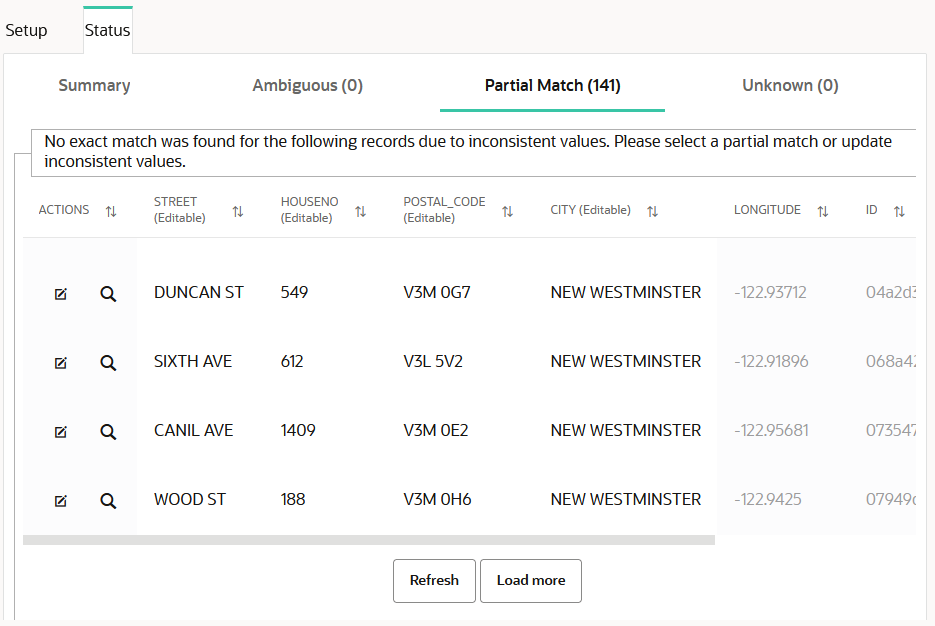Switch to the Setup tab

[x=27, y=30]
